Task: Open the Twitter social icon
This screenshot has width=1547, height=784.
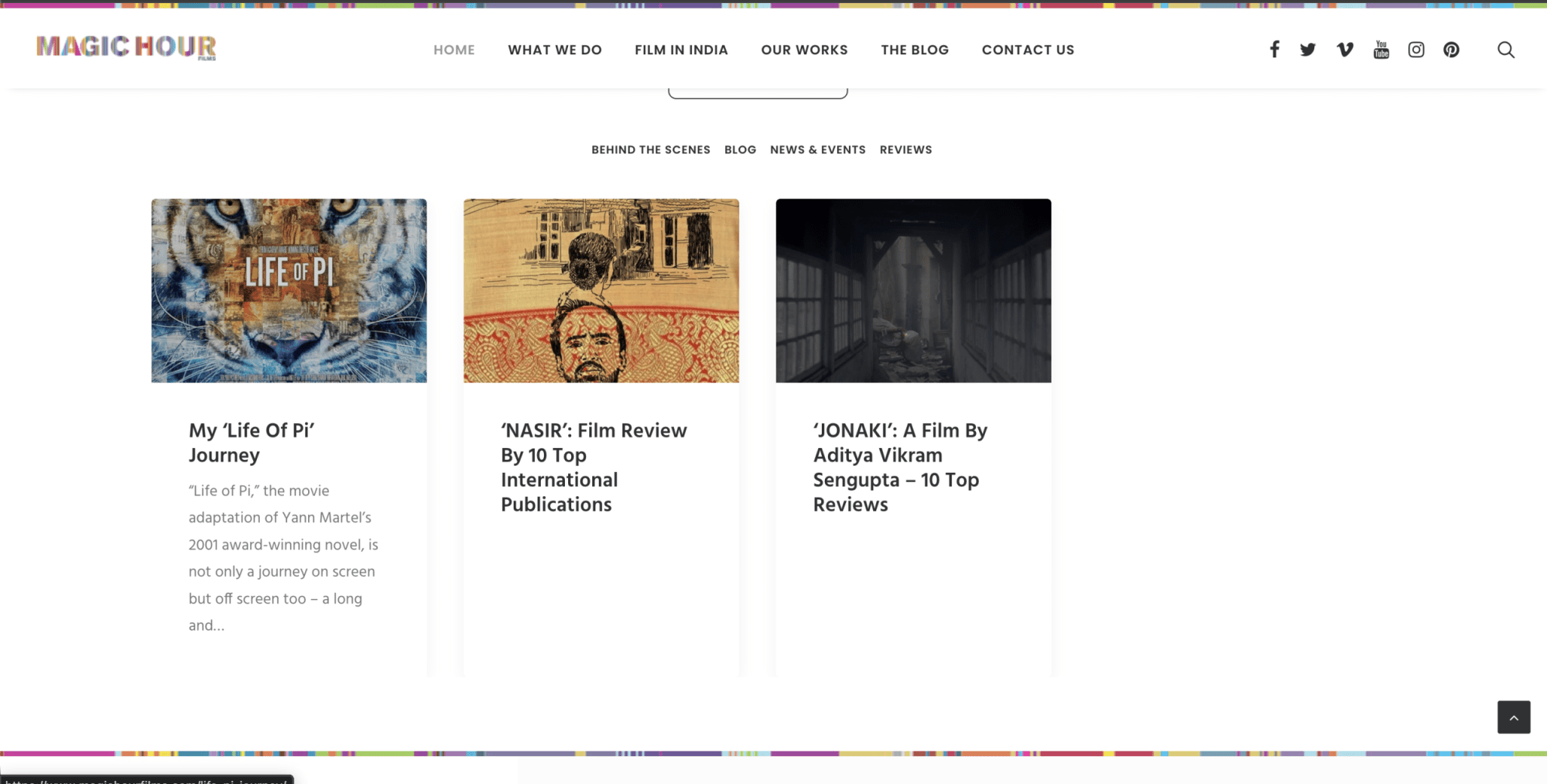Action: tap(1308, 50)
